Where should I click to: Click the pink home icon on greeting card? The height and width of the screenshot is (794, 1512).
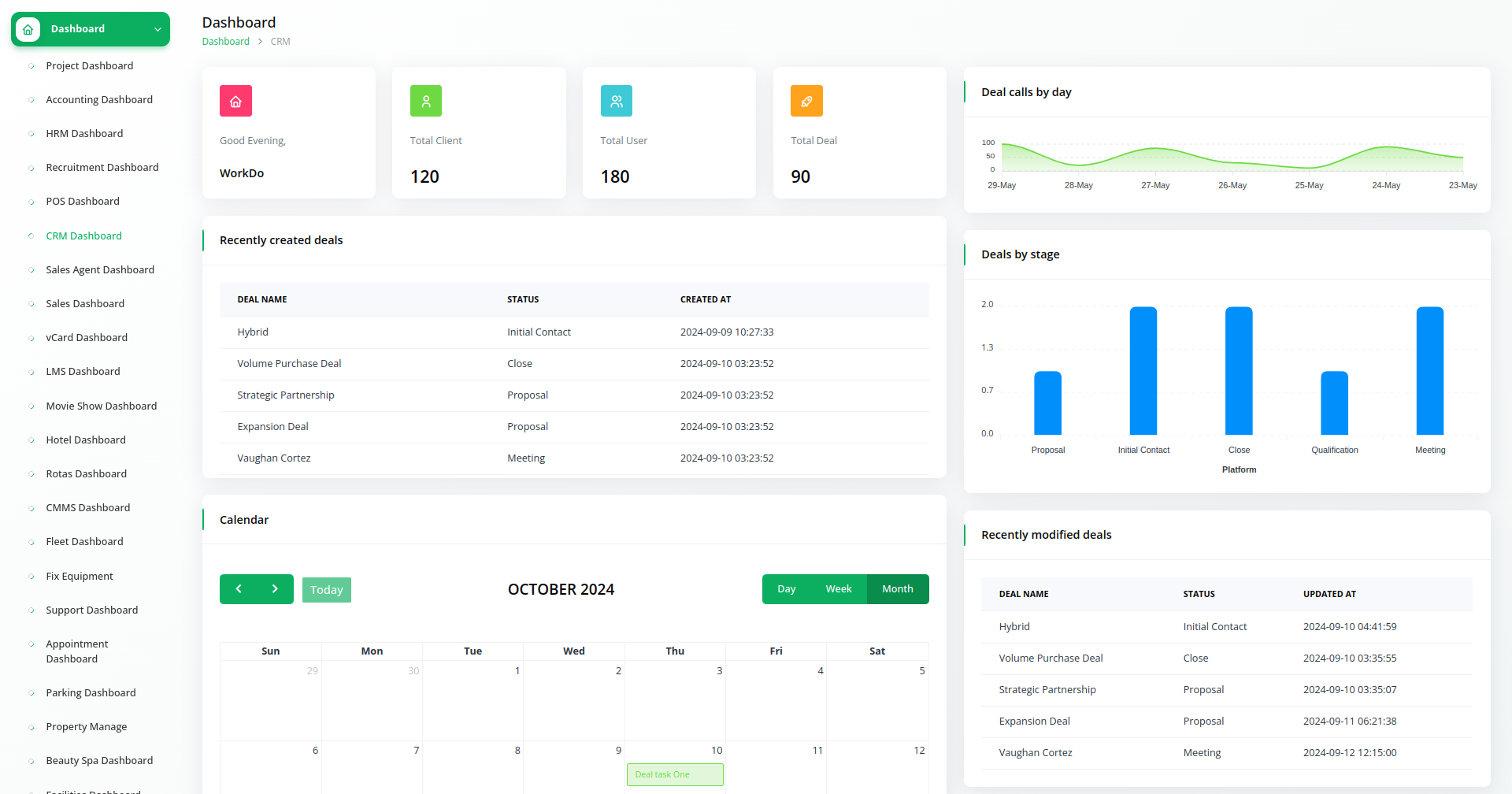pyautogui.click(x=235, y=101)
